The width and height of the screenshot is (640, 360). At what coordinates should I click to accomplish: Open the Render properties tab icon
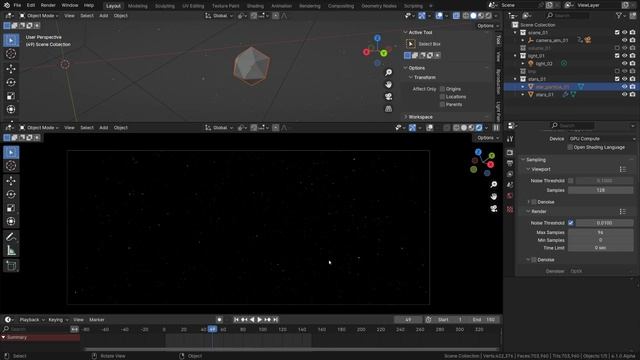tap(510, 152)
